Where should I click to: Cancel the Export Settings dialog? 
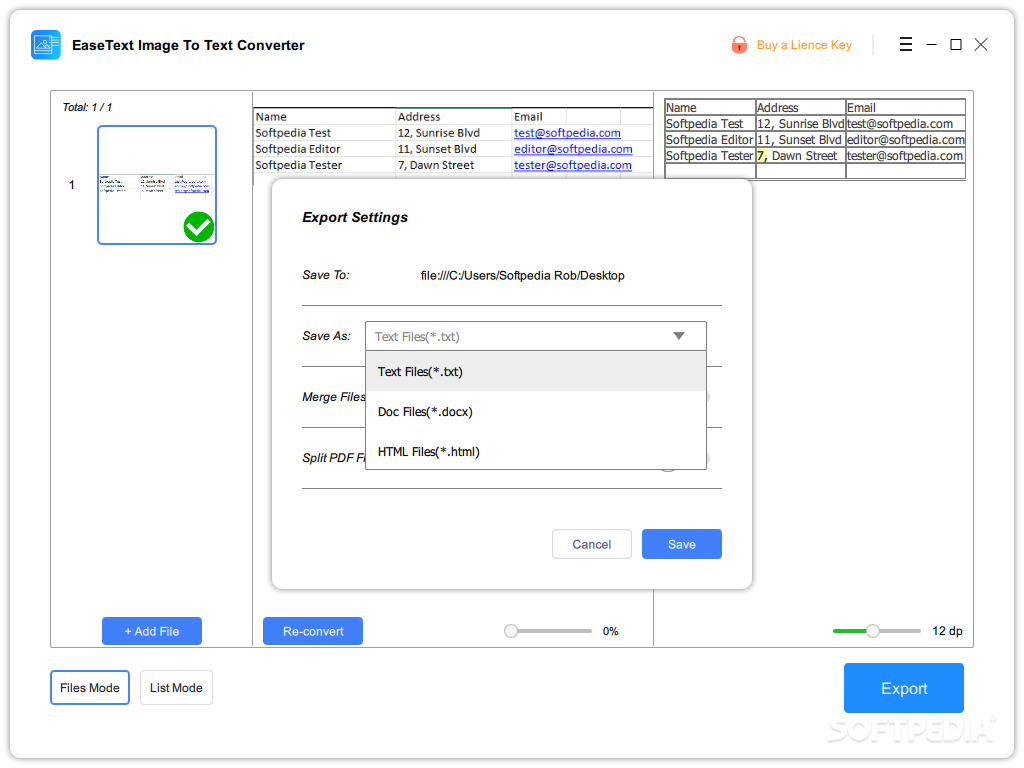pos(592,544)
